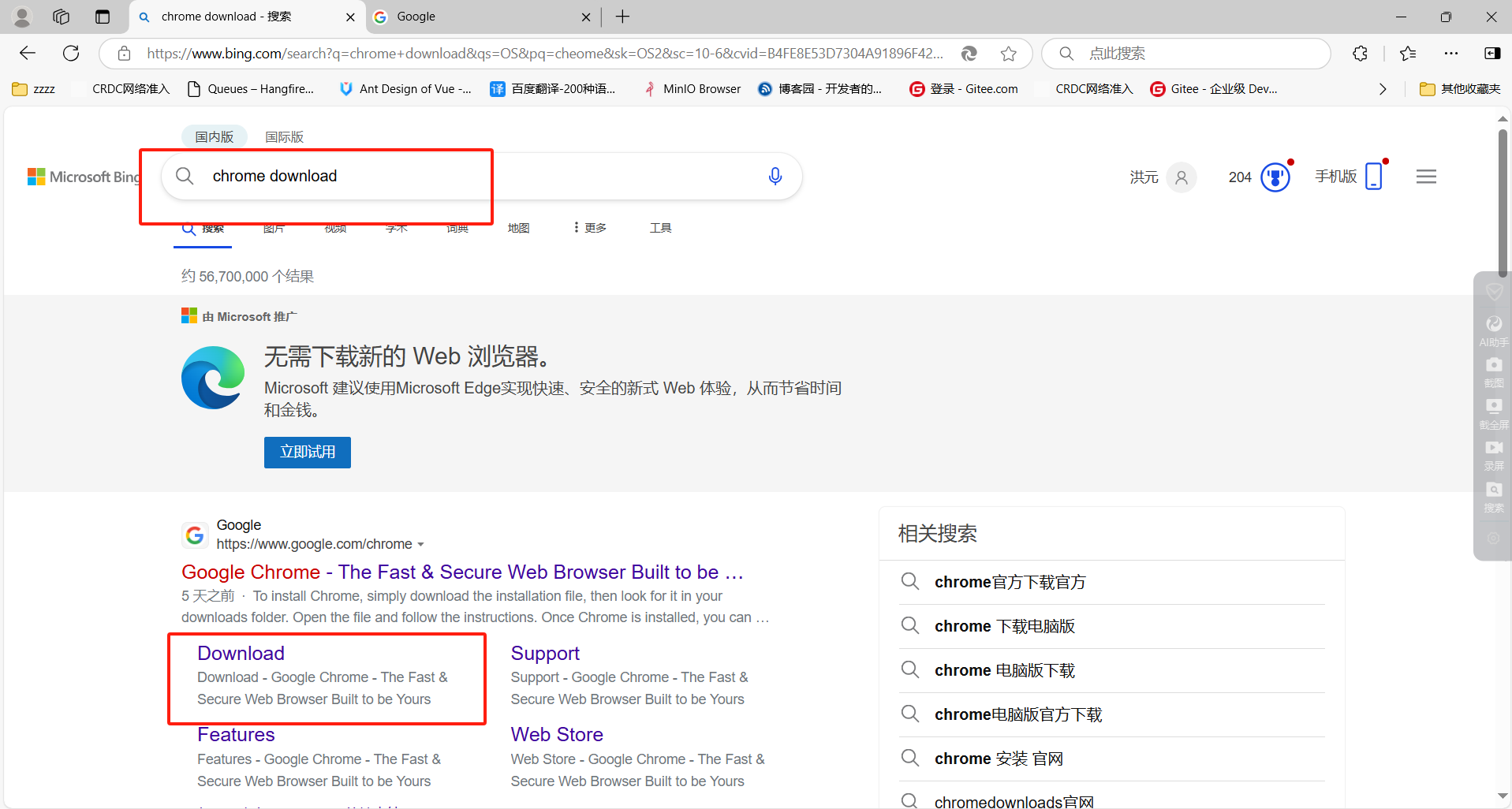
Task: Close the chrome download search tab
Action: point(350,17)
